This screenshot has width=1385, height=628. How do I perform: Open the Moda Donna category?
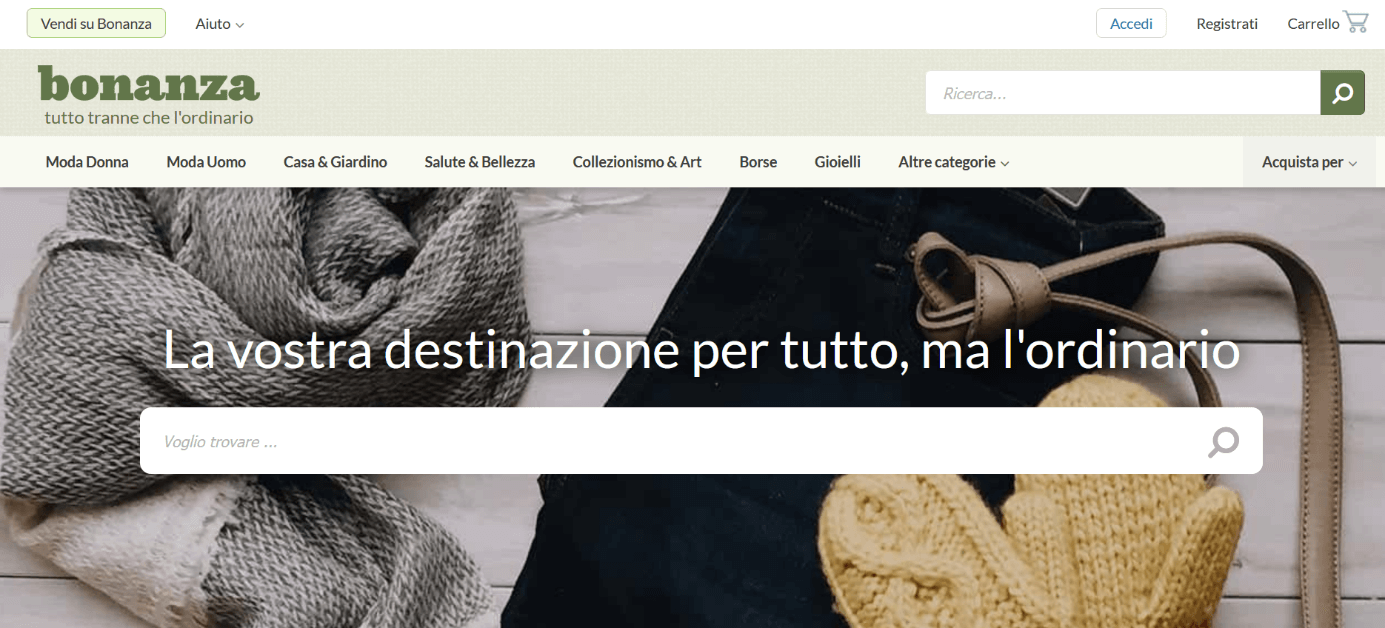pos(87,162)
